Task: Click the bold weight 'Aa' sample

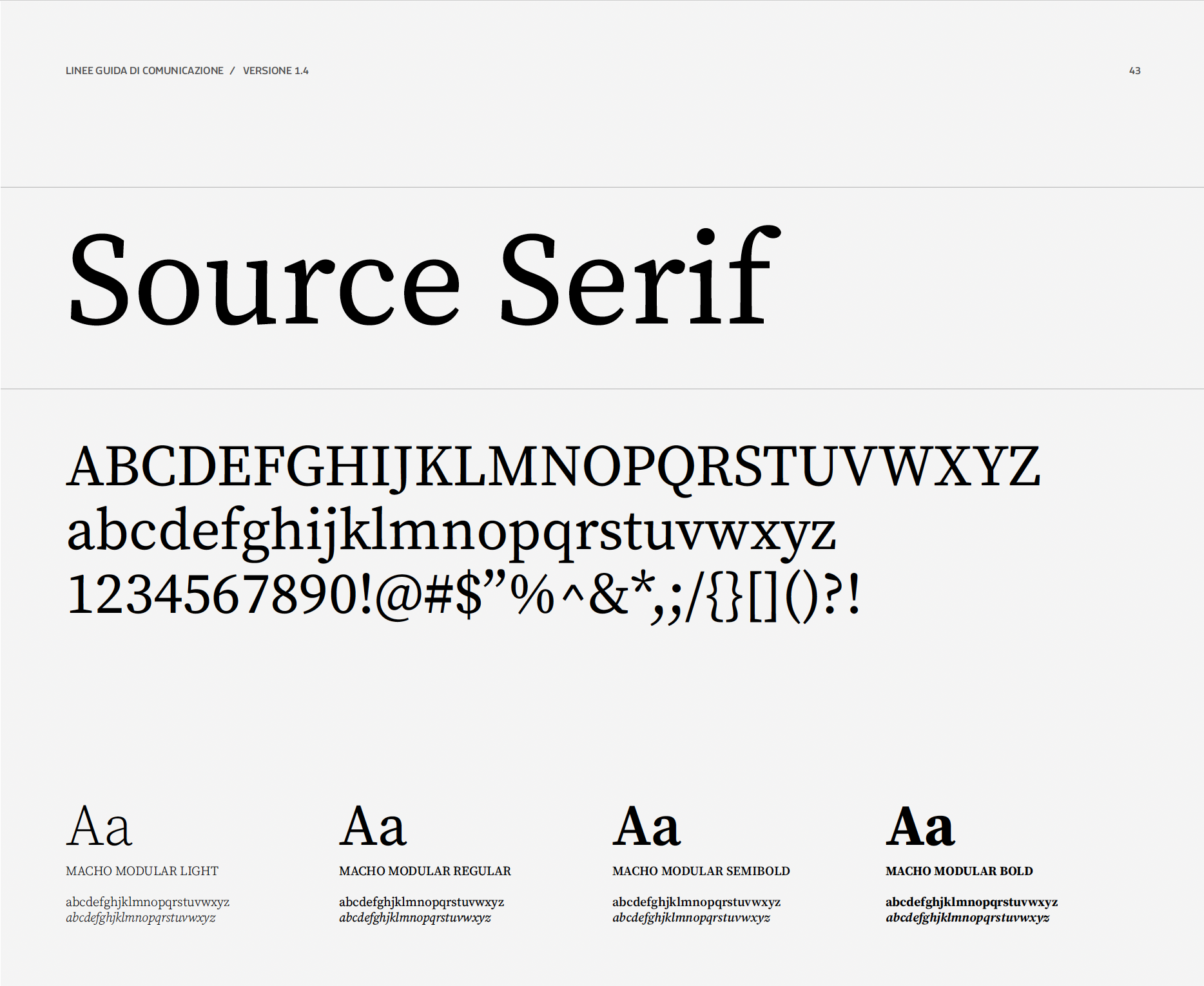Action: 920,826
